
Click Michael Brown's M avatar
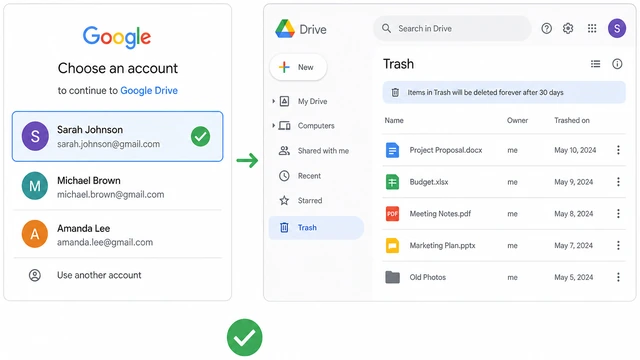(x=35, y=186)
